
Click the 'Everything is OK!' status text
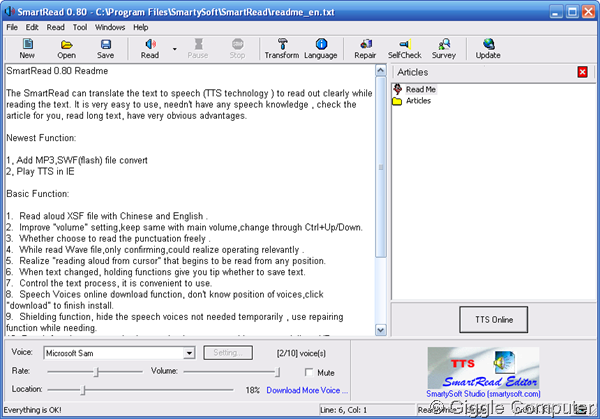[x=33, y=410]
